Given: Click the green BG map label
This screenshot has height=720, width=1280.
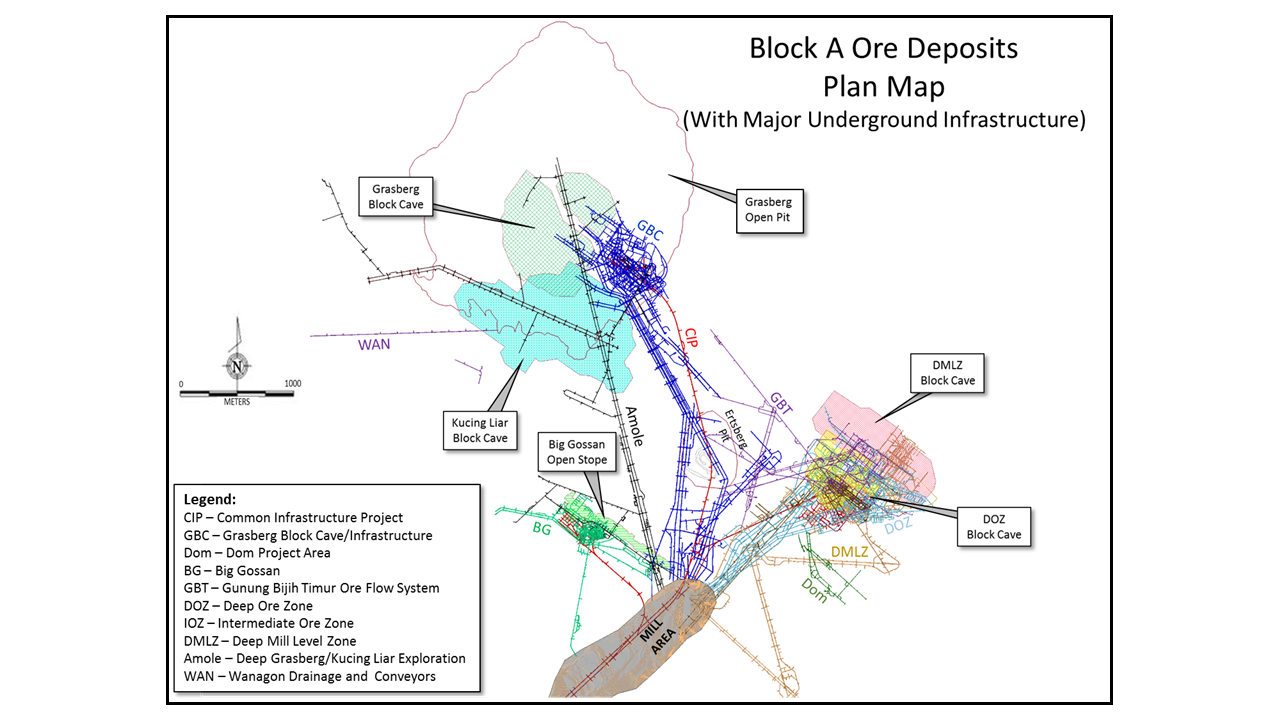Looking at the screenshot, I should (x=542, y=528).
